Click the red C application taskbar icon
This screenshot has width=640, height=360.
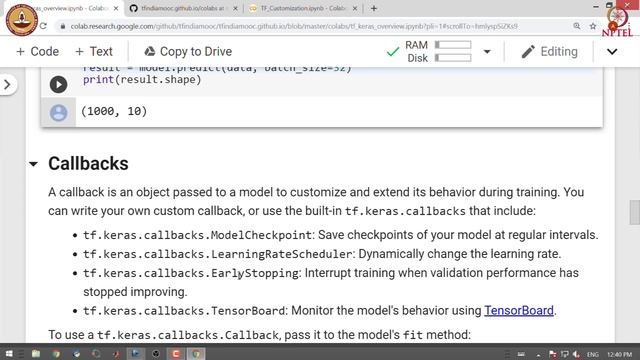tap(176, 353)
